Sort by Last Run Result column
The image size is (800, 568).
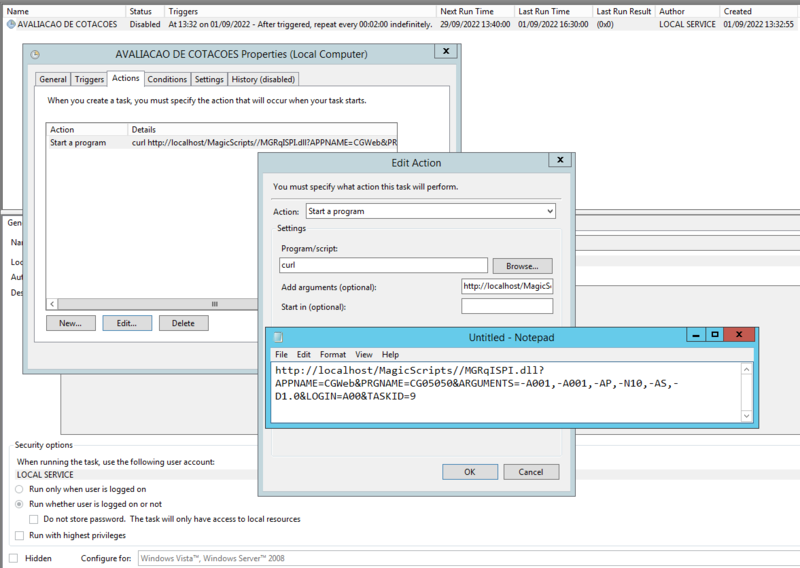point(624,11)
